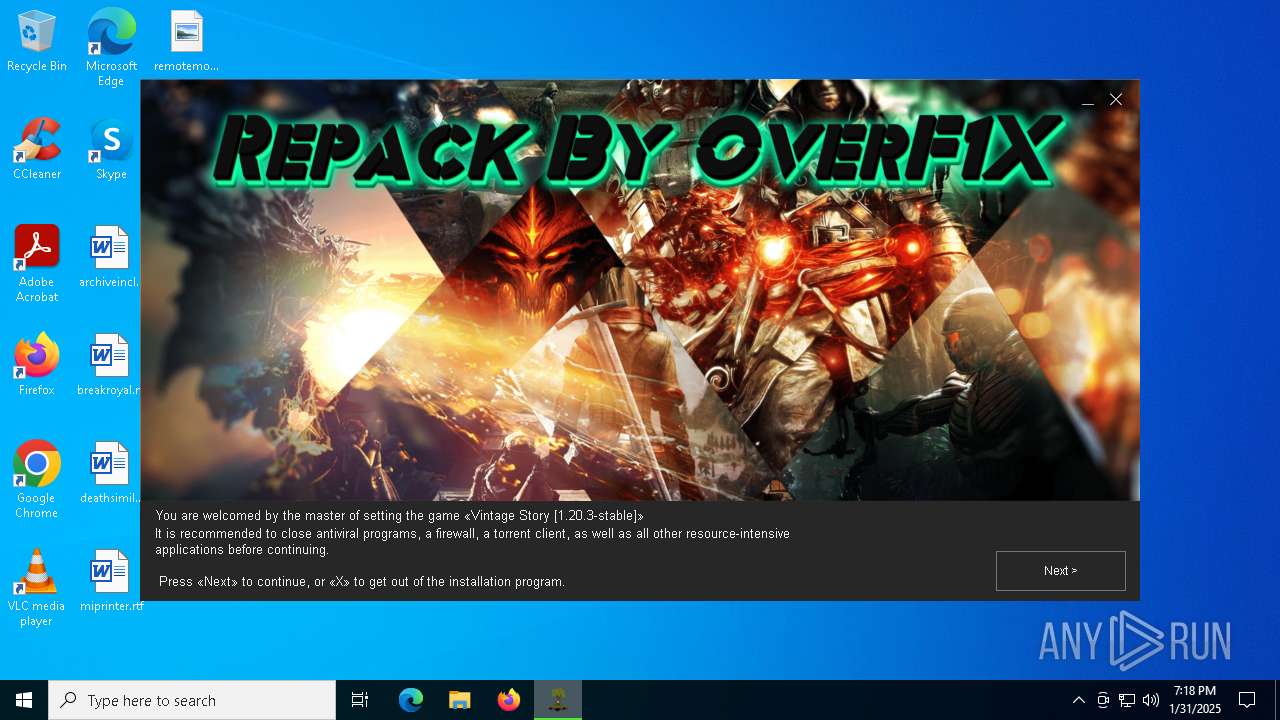Minimize the repack installer window
The image size is (1280, 720).
tap(1088, 100)
